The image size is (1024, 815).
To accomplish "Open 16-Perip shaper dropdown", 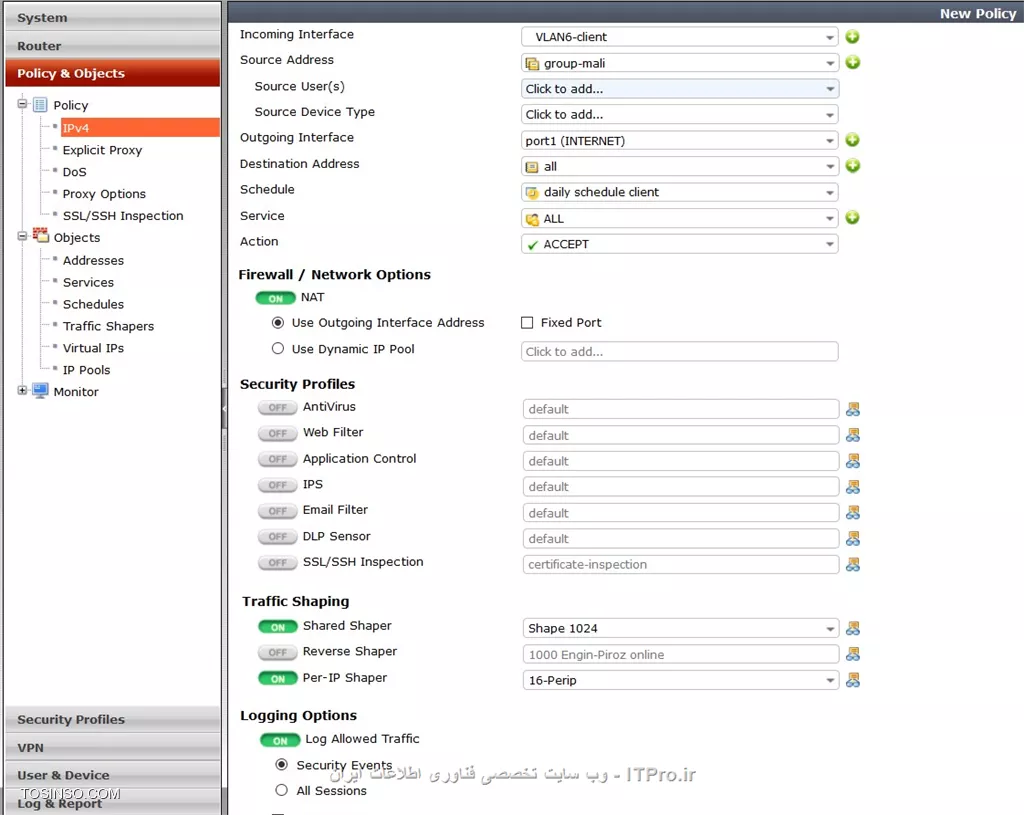I will tap(680, 680).
